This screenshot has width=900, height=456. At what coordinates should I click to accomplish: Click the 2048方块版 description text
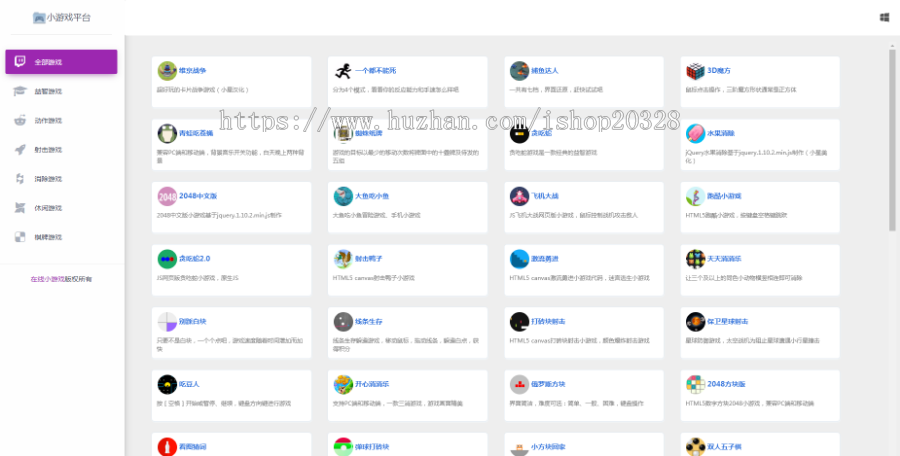point(750,403)
